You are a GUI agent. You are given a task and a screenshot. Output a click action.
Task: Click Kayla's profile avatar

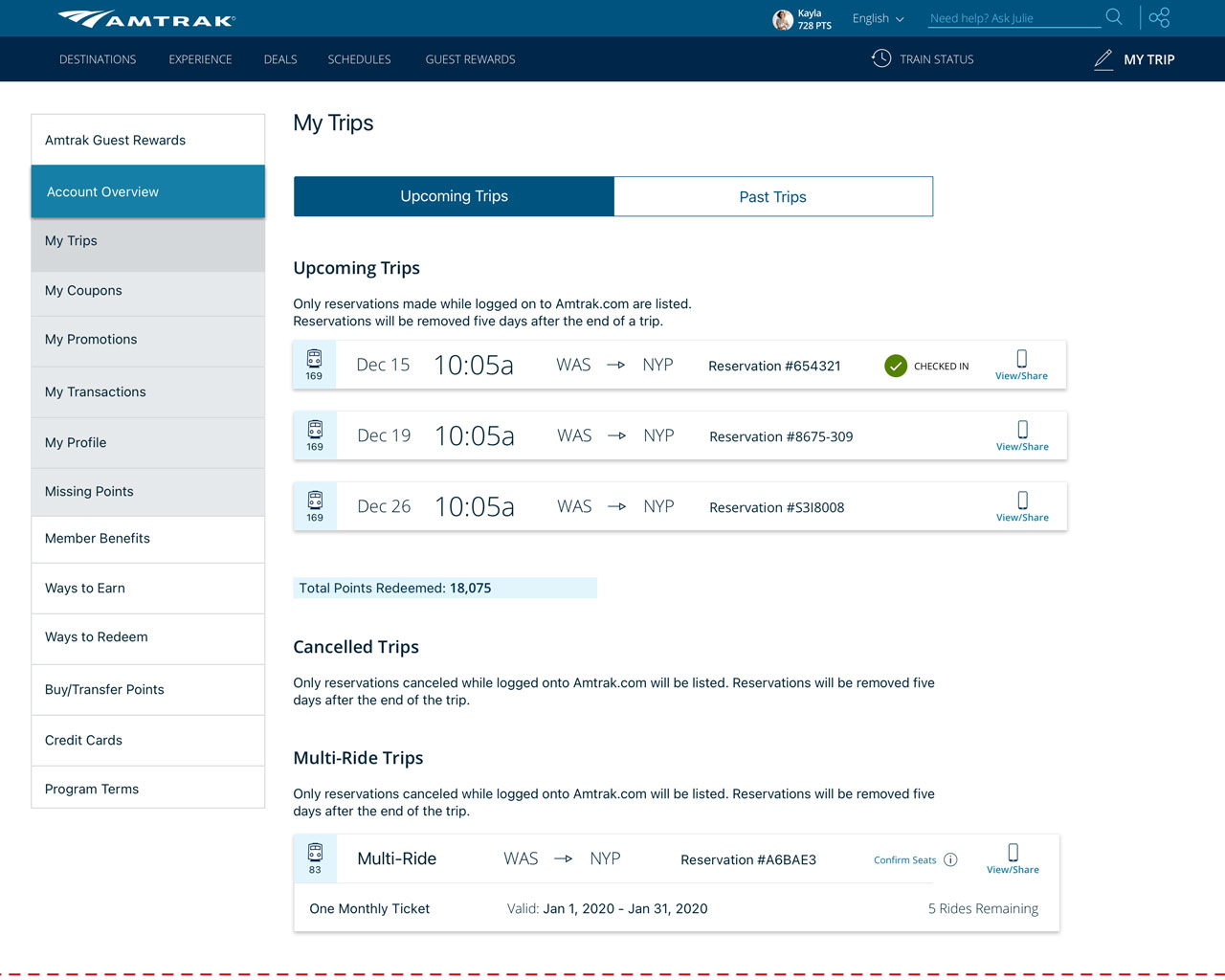782,19
